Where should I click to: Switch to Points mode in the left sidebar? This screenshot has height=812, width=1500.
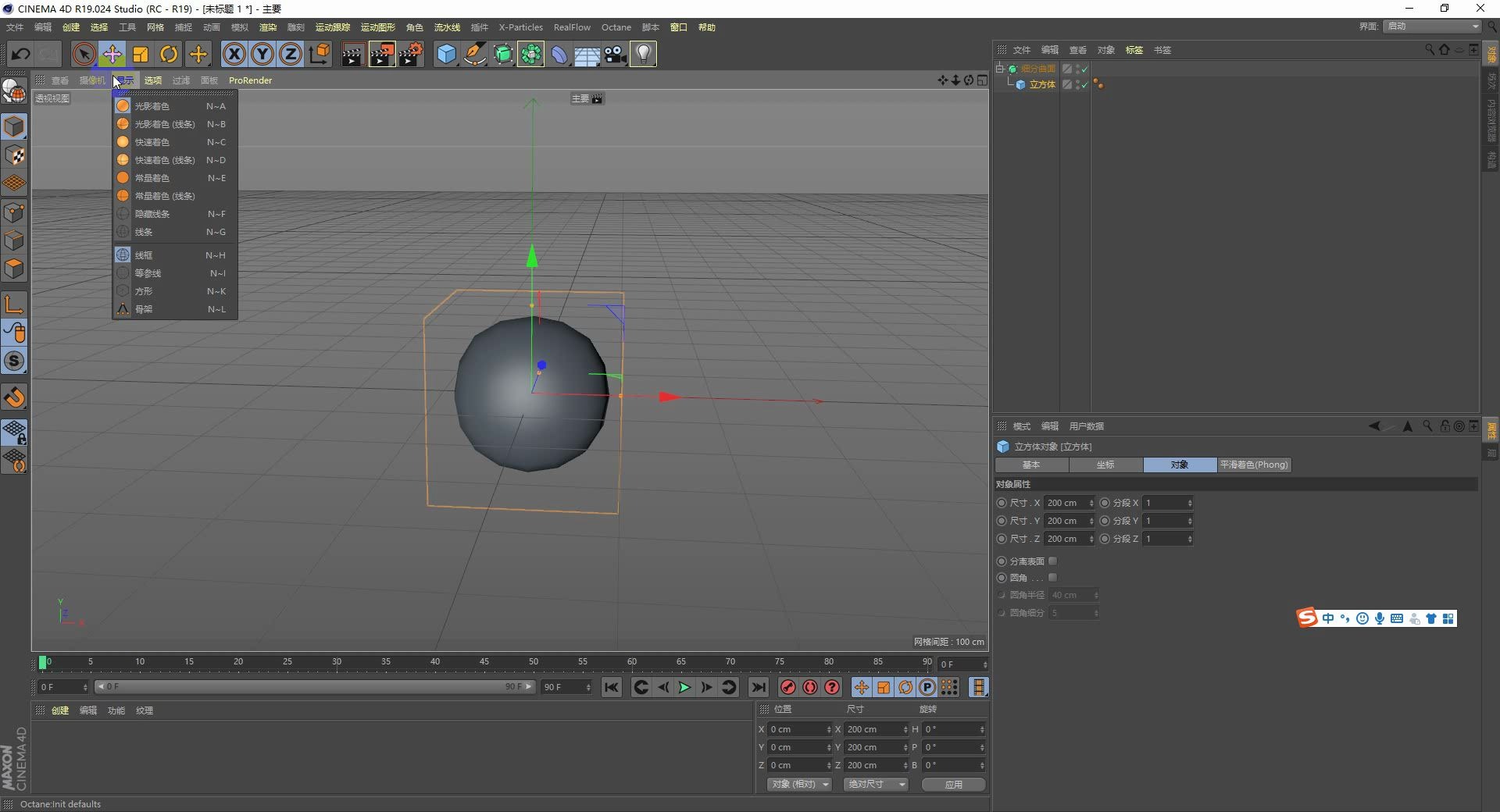(14, 212)
